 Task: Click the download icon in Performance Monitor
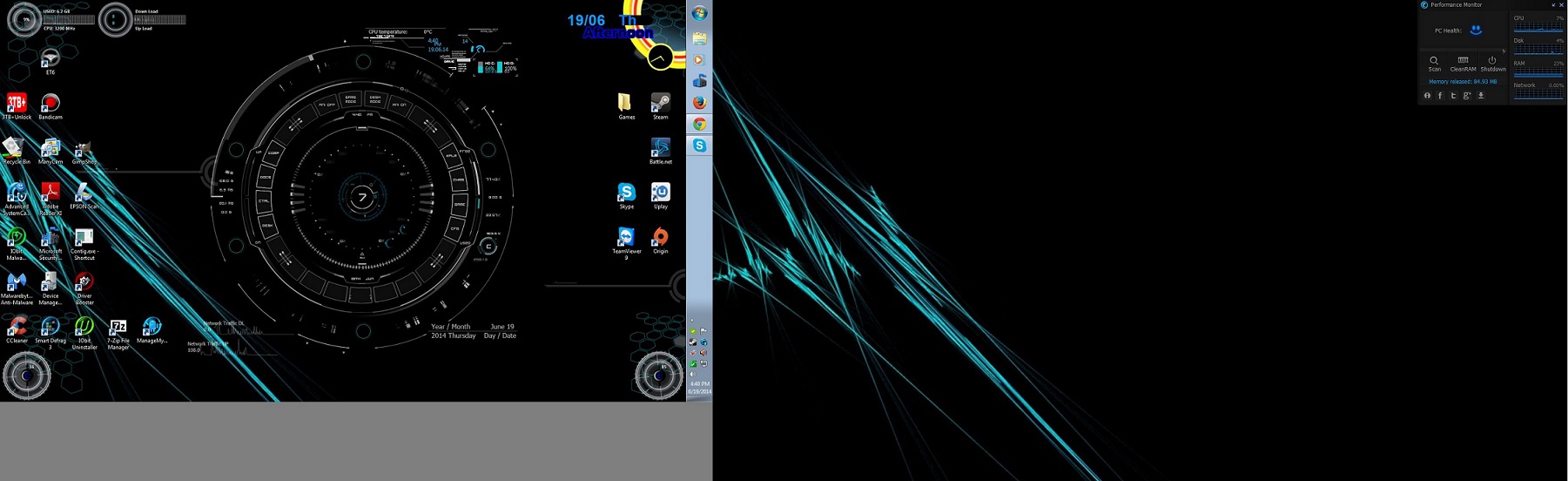tap(1480, 95)
